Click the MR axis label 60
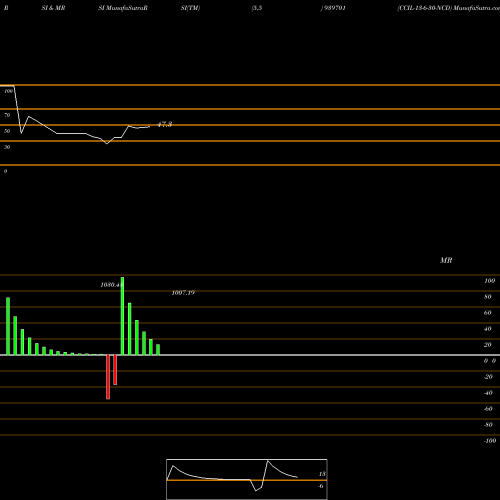The width and height of the screenshot is (500, 500). [488, 313]
